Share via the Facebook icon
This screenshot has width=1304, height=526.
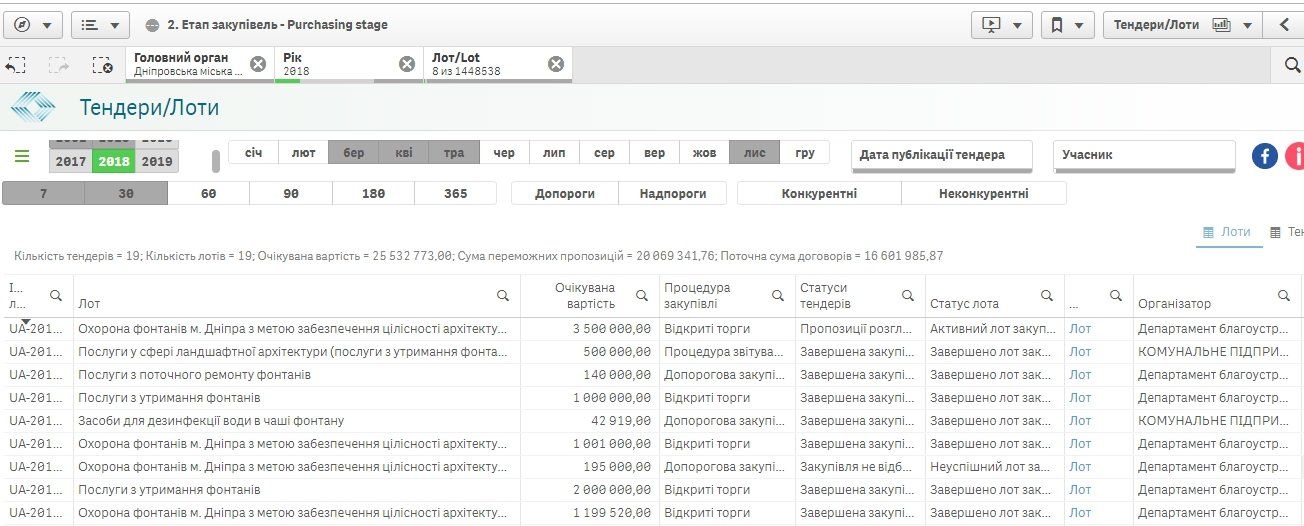(1265, 156)
